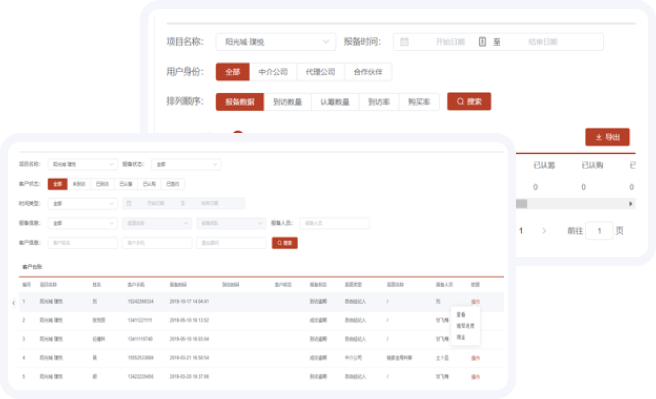Viewport: 656px width, 399px height.
Task: Click the calendar icon in lower panel date range
Action: (129, 203)
